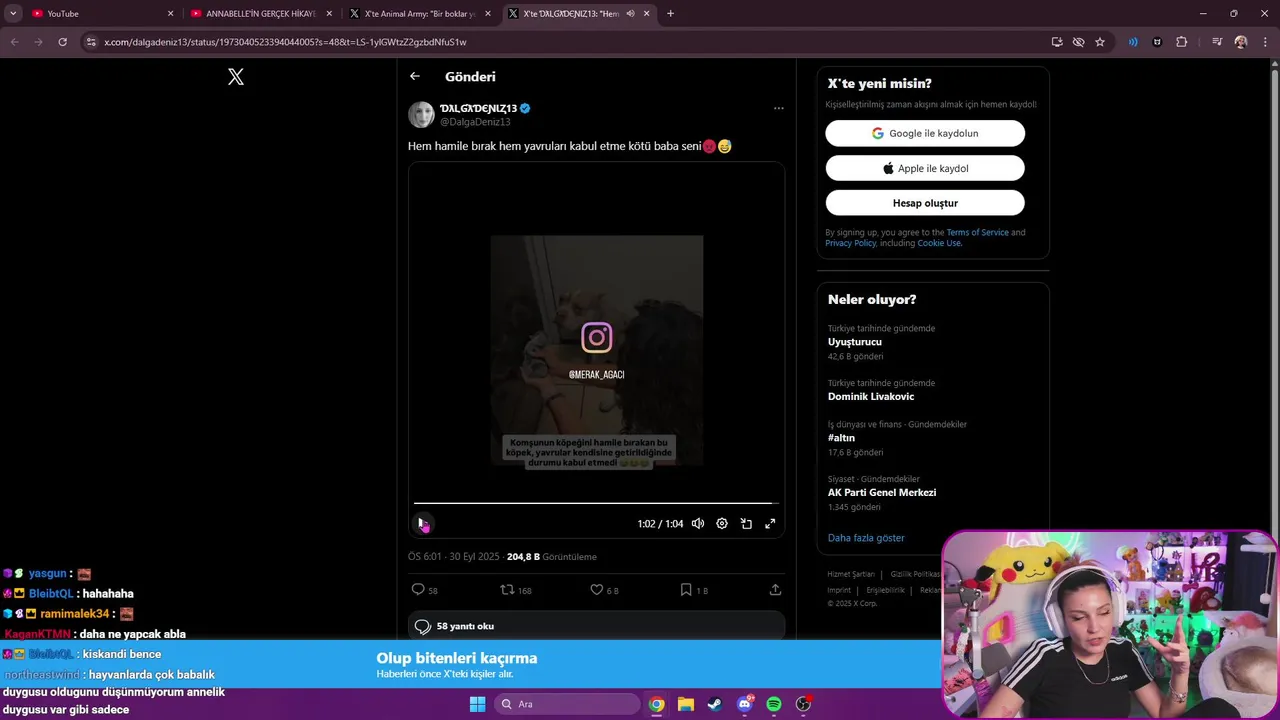1280x720 pixels.
Task: Click DalgaDeniz13 profile avatar
Action: coord(421,114)
